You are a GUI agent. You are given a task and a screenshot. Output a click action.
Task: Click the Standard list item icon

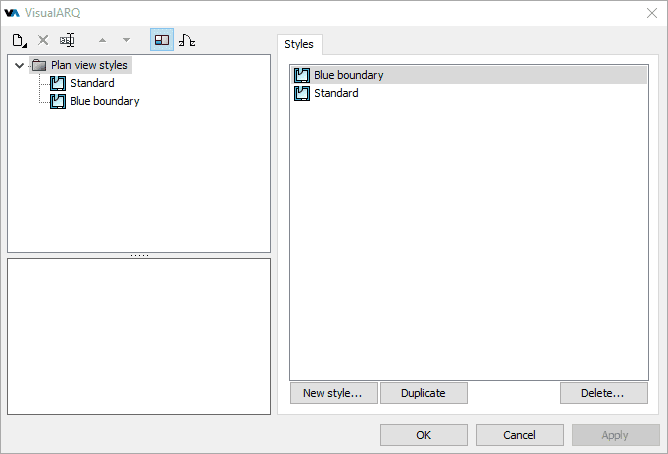point(302,93)
